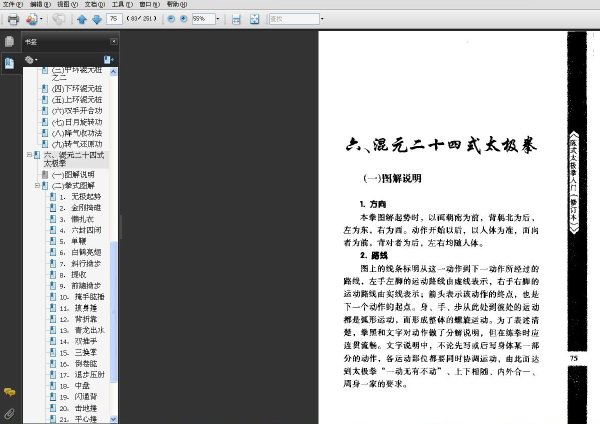The width and height of the screenshot is (600, 424).
Task: Select bookmark 六、混元二十四式太极拳
Action: (x=74, y=159)
